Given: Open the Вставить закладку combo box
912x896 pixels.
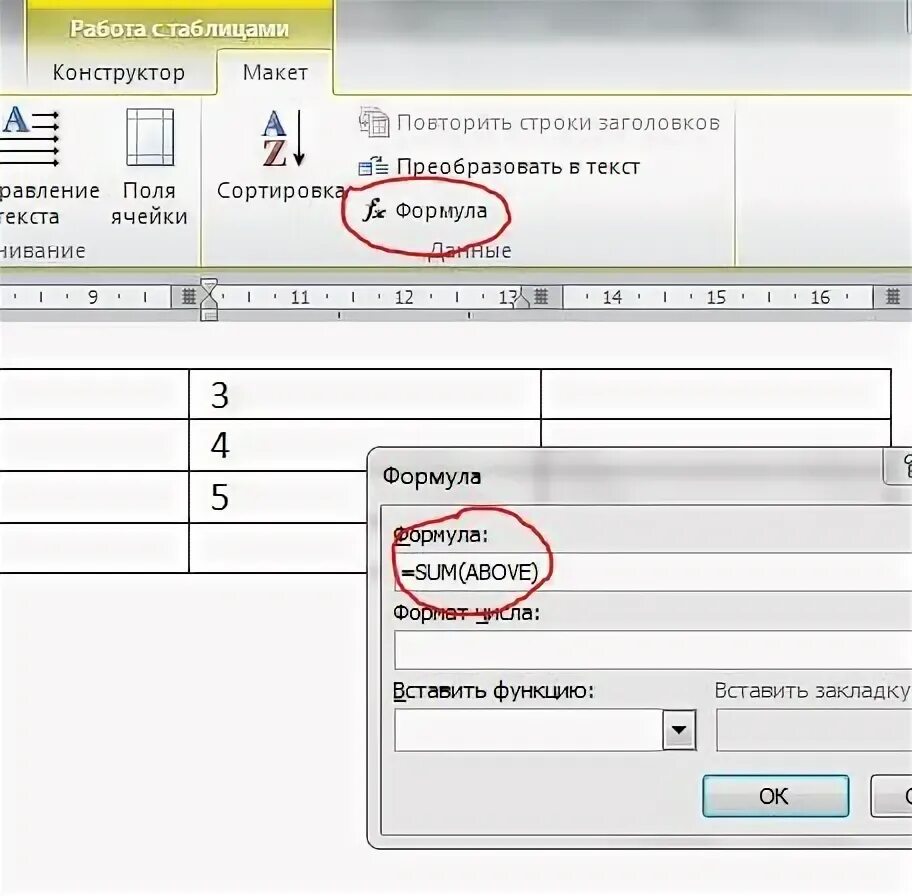Looking at the screenshot, I should click(x=814, y=730).
